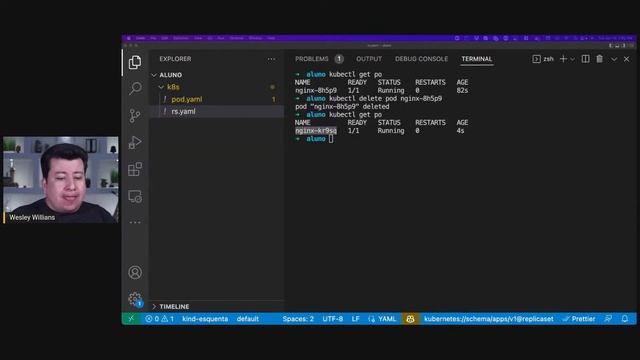Click the kubernetes replicaset schema status item

(x=489, y=319)
